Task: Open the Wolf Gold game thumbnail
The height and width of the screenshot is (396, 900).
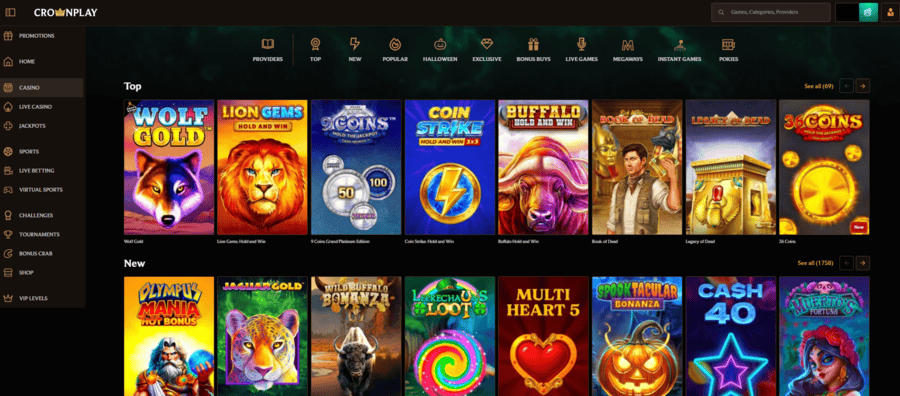Action: (169, 167)
